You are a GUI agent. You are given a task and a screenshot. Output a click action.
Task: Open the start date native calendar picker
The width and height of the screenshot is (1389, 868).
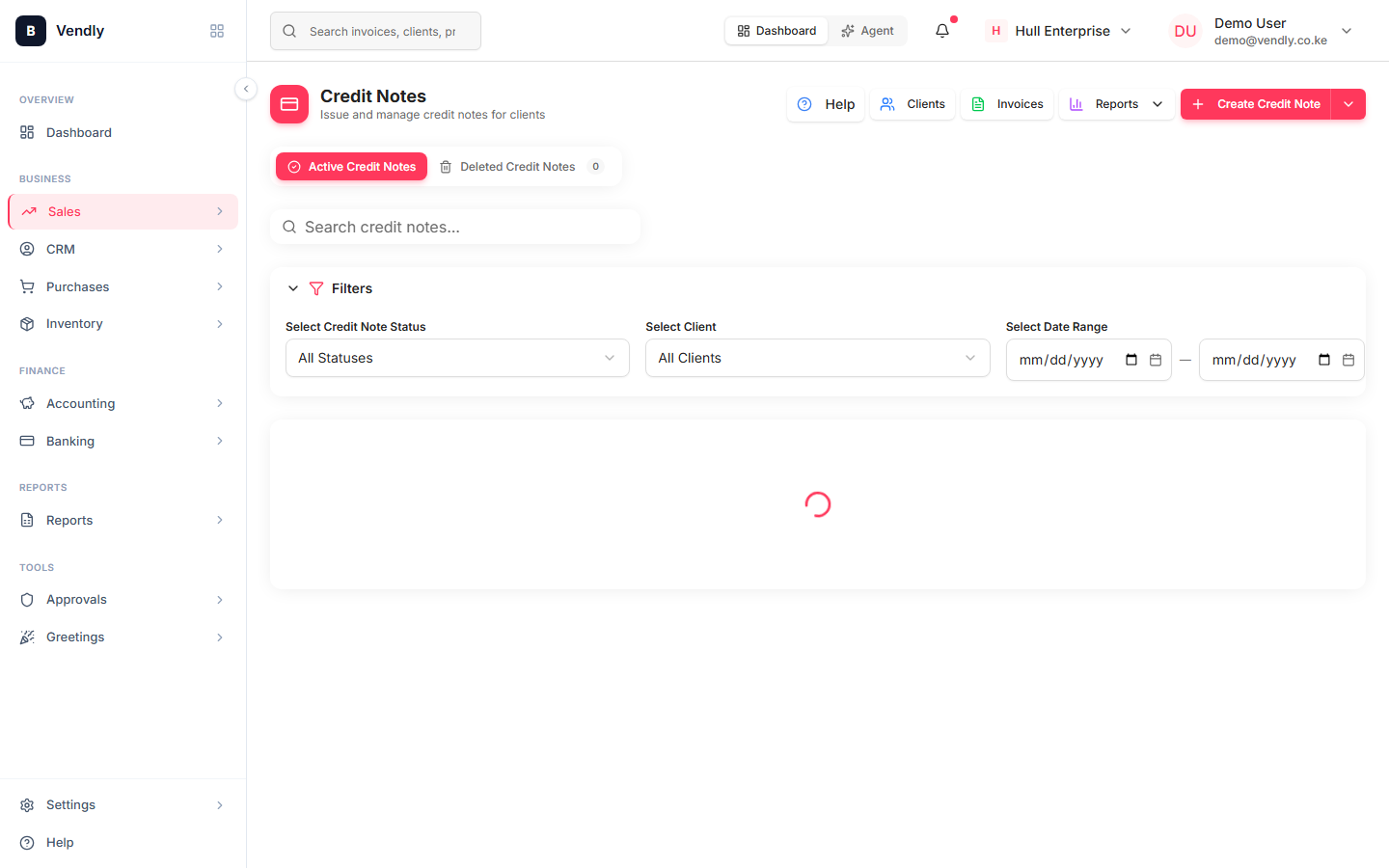pos(1131,360)
